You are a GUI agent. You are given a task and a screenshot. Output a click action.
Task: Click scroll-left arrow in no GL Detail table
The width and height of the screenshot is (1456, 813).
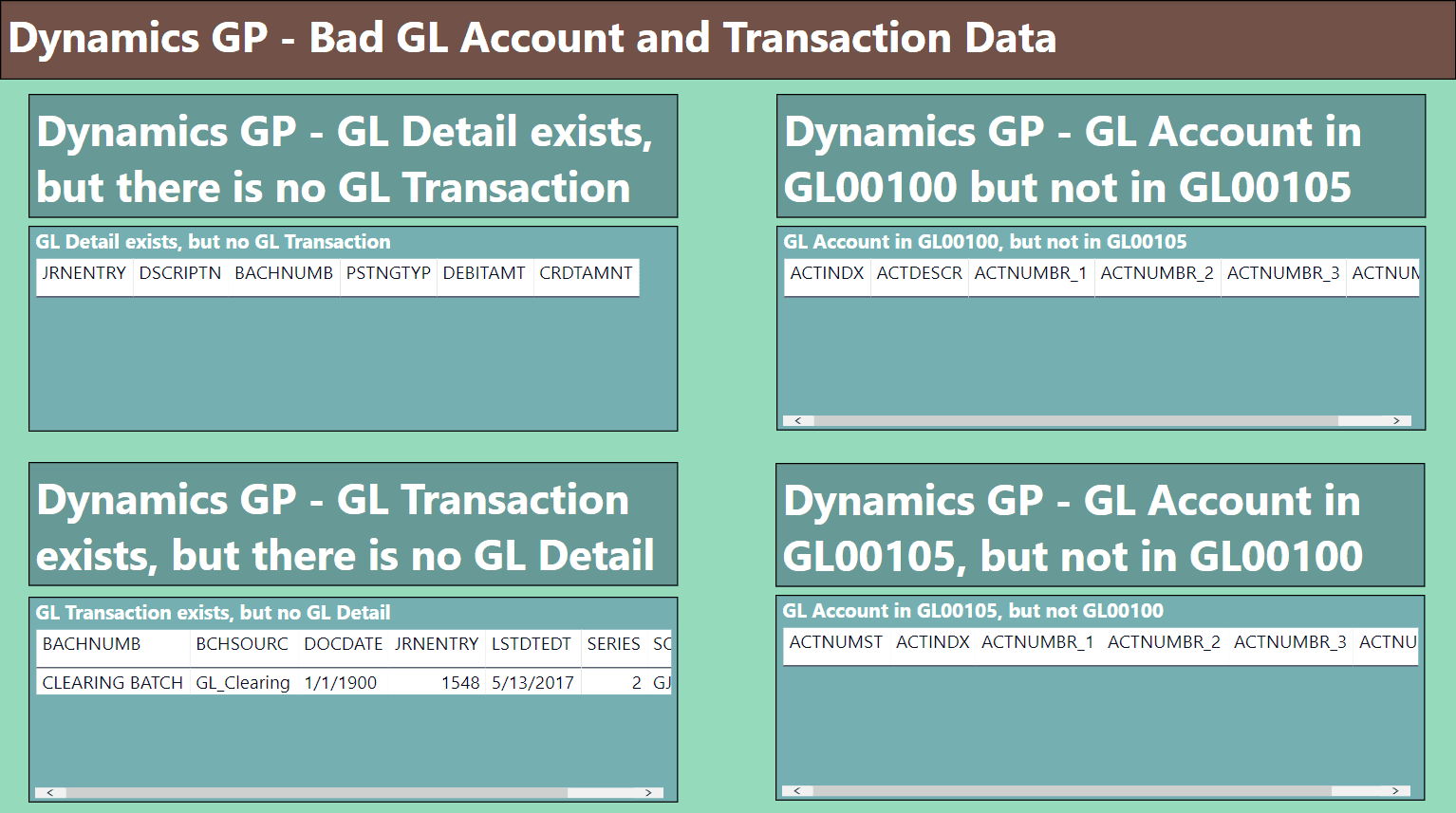point(50,792)
